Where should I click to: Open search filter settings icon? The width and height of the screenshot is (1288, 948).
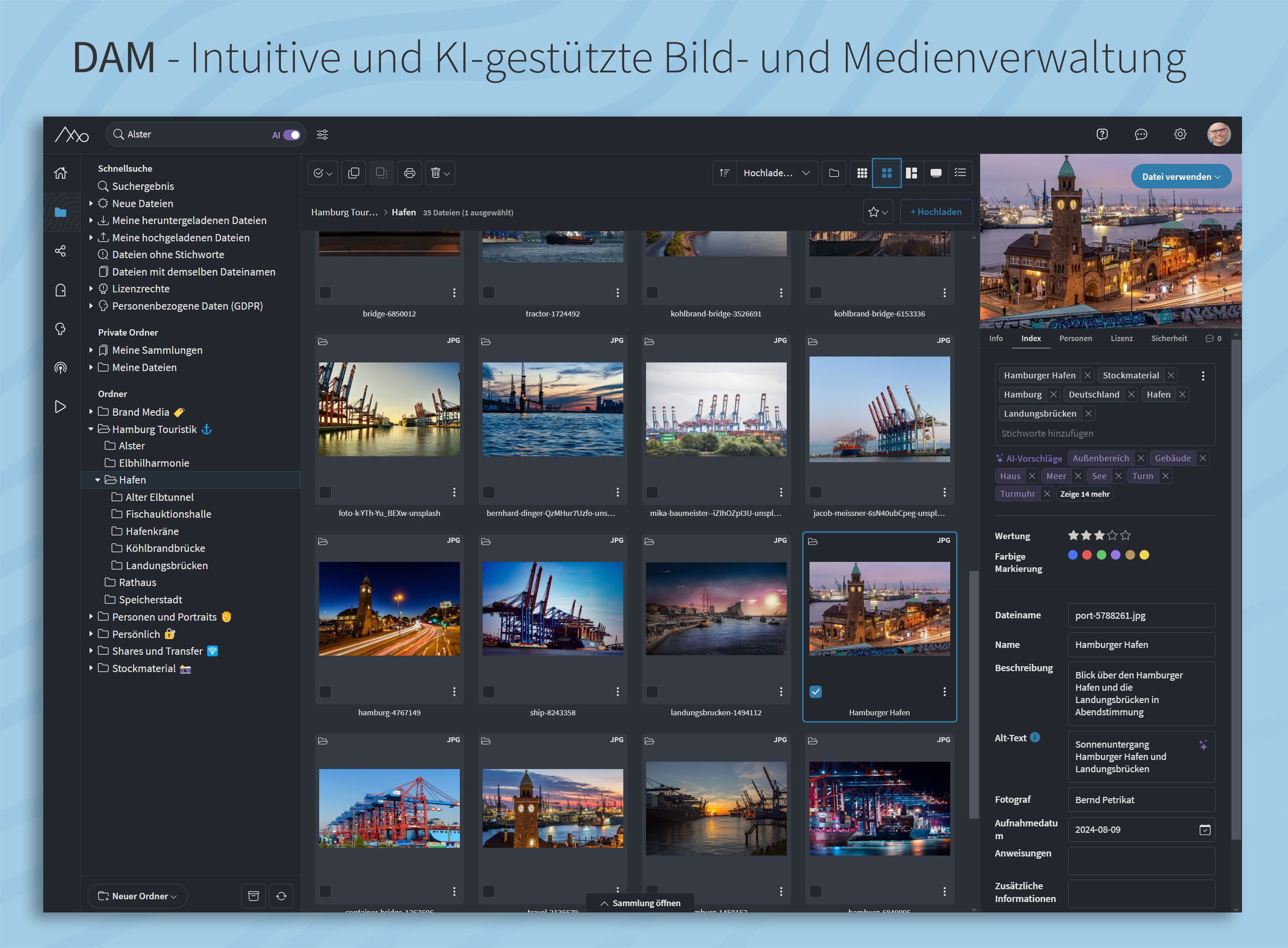pyautogui.click(x=322, y=135)
